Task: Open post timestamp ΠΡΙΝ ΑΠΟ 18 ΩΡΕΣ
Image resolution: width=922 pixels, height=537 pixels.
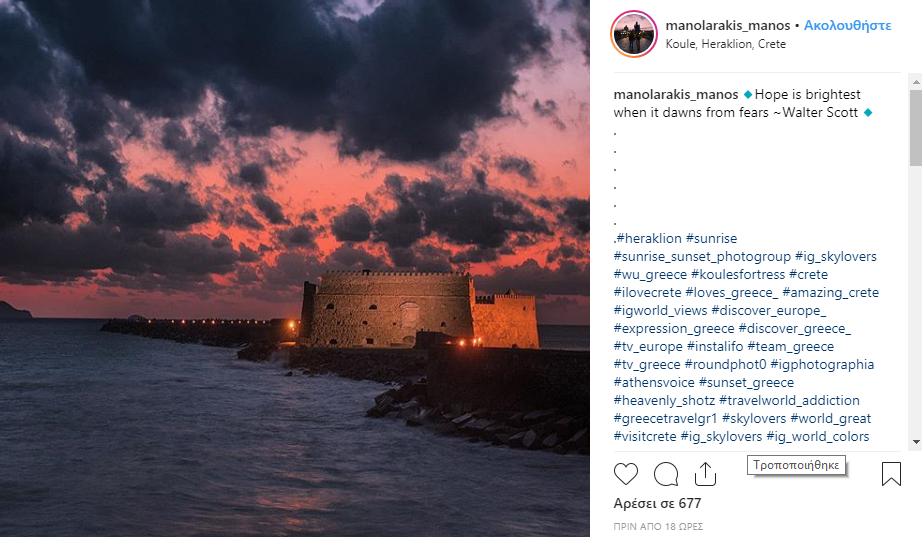Action: click(658, 526)
